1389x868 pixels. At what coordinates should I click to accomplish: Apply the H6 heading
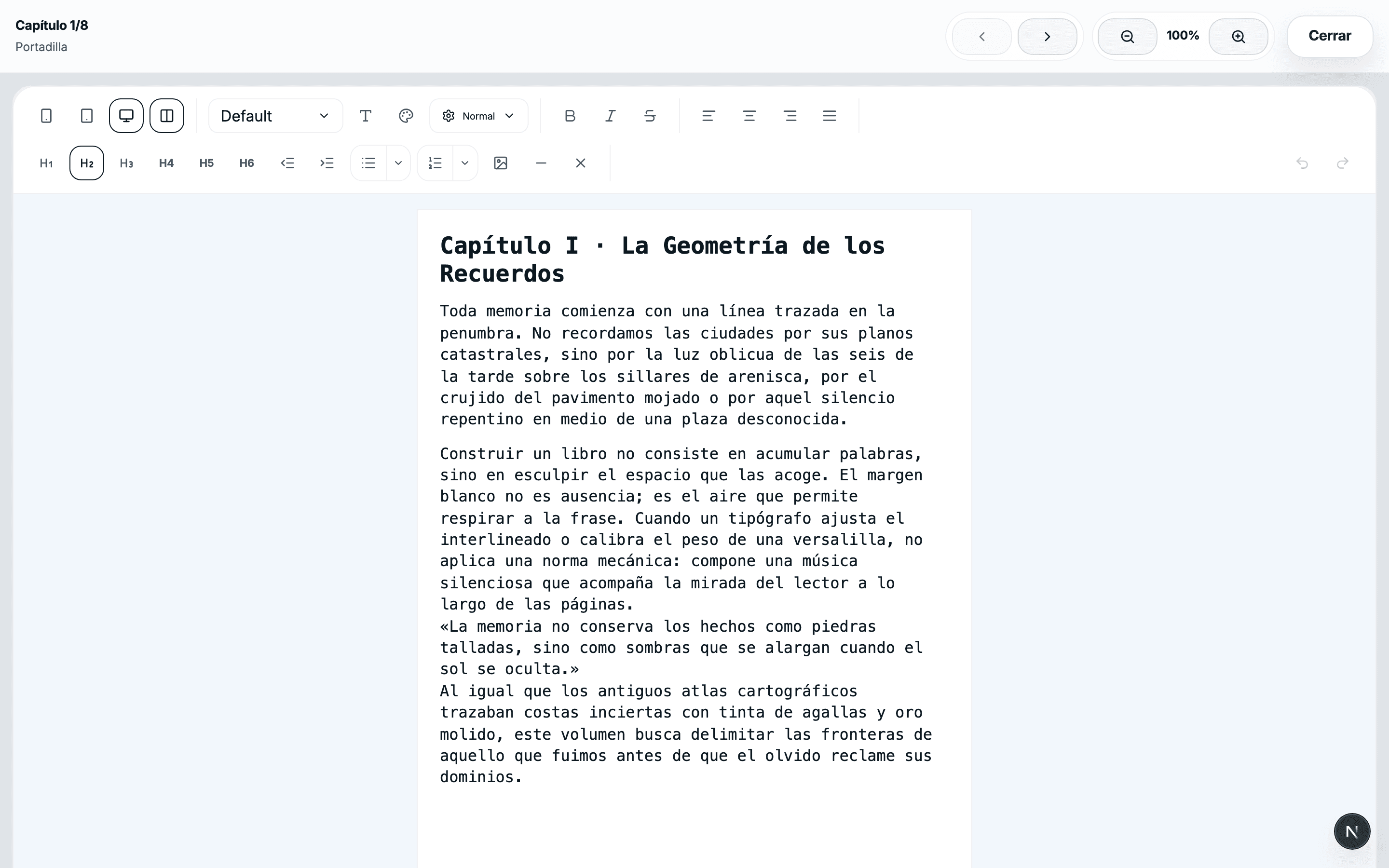tap(247, 163)
